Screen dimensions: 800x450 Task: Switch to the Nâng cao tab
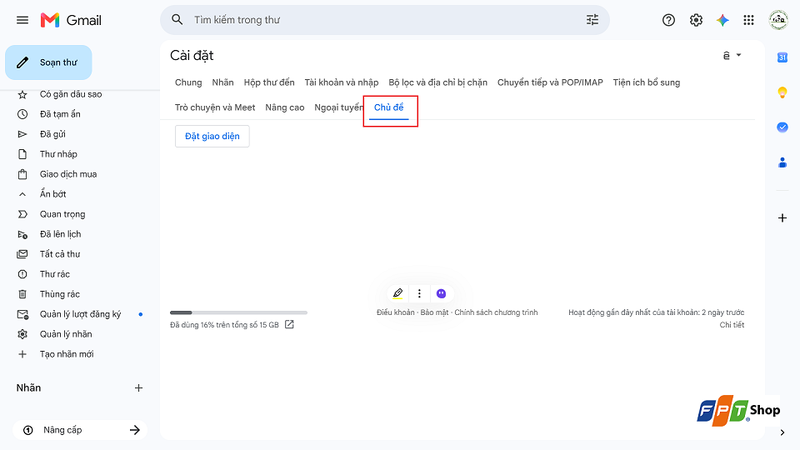point(285,107)
